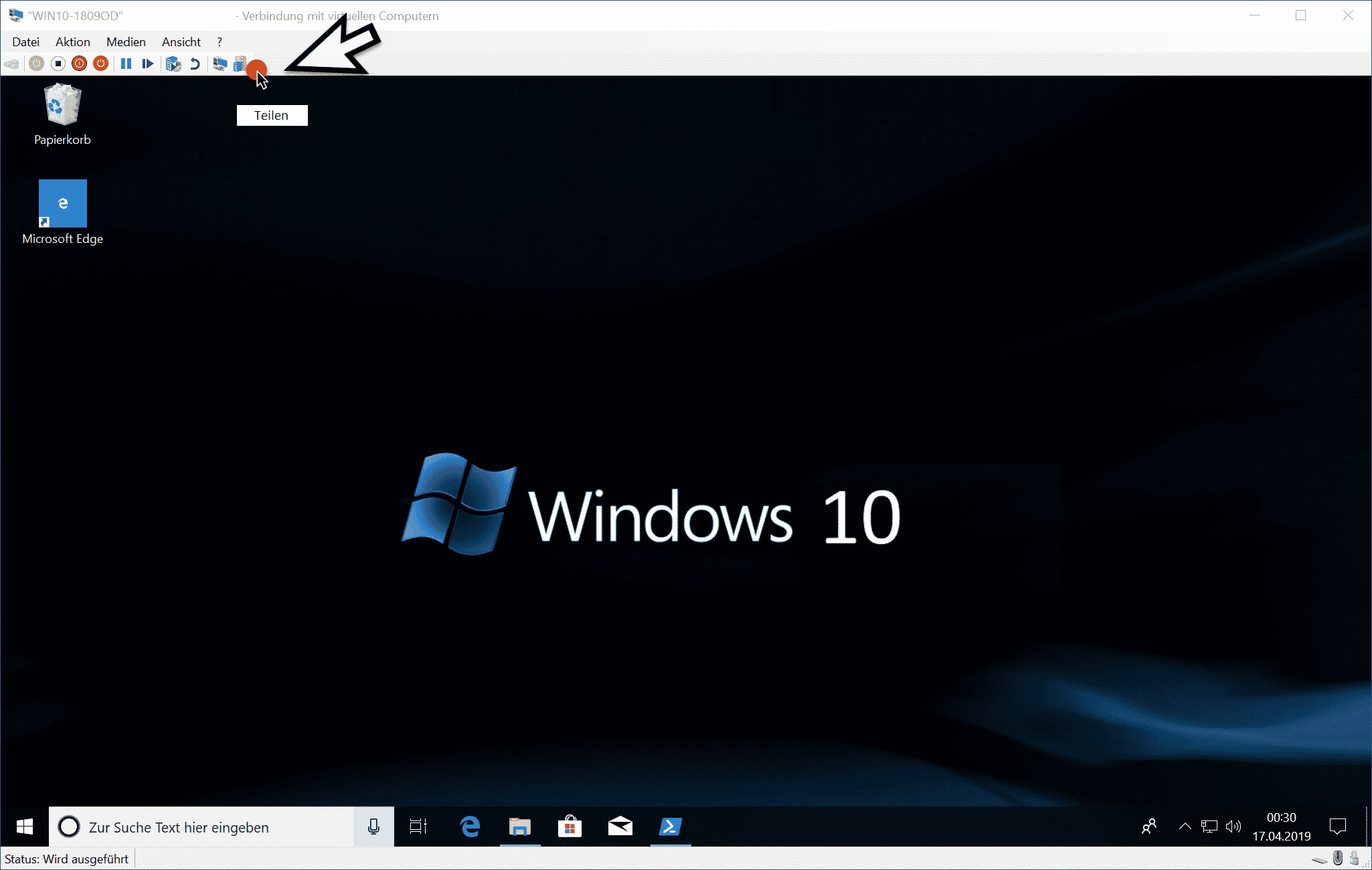1372x870 pixels.
Task: Click the Teilen share toolbar icon
Action: point(241,64)
